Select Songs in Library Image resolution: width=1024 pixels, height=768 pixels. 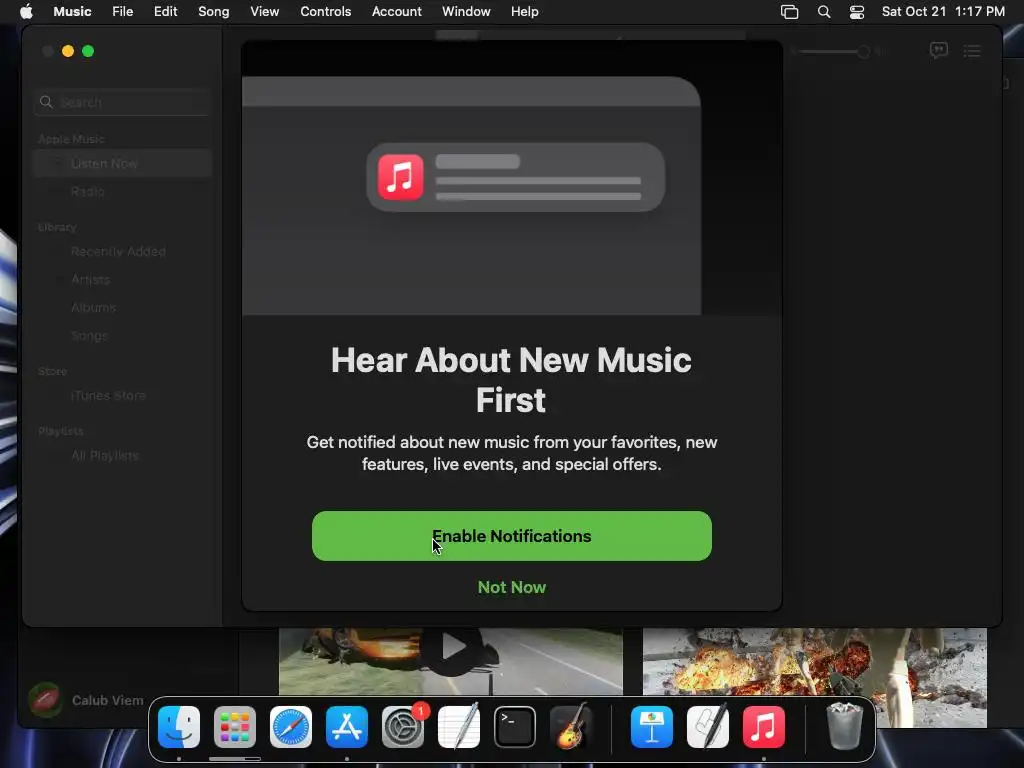122,336
